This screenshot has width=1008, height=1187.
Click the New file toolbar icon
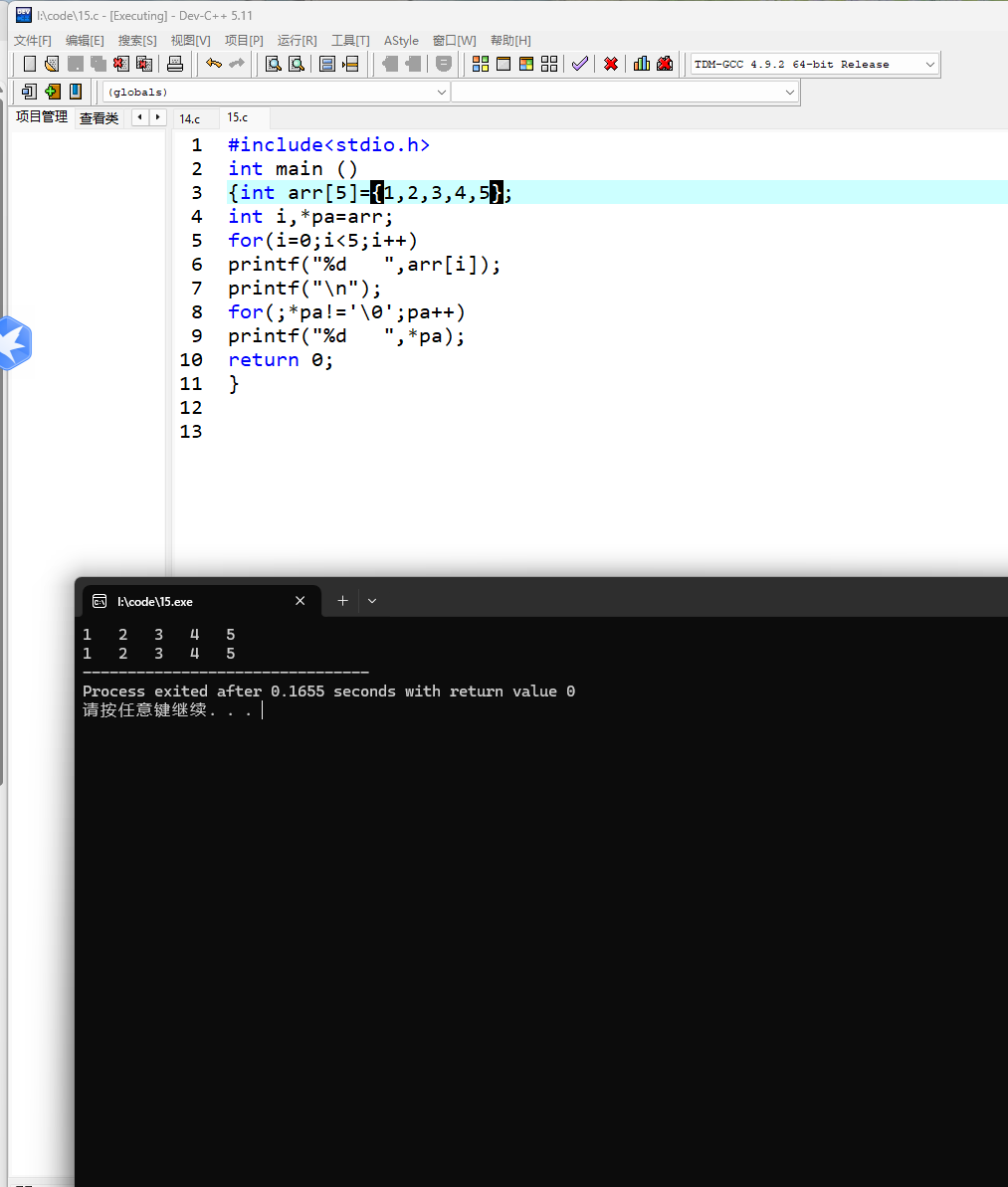click(x=30, y=65)
